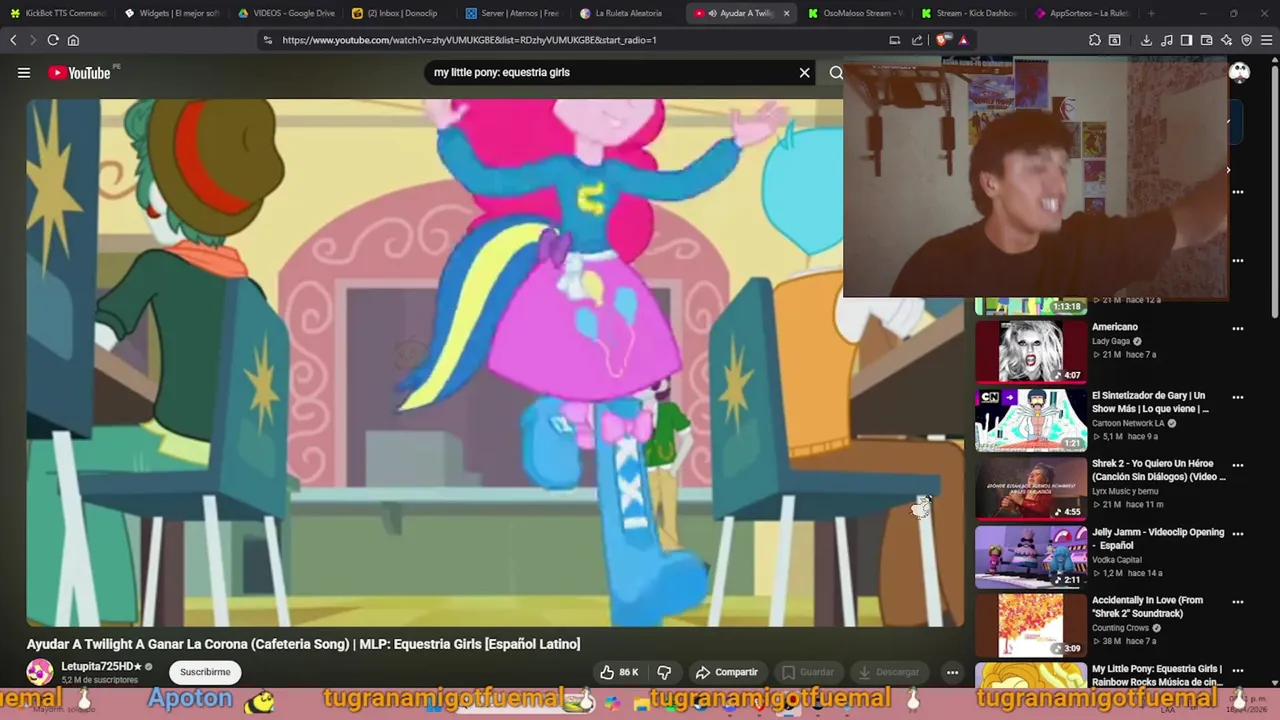This screenshot has height=720, width=1280.
Task: Dislike the video with thumbs down
Action: (664, 672)
